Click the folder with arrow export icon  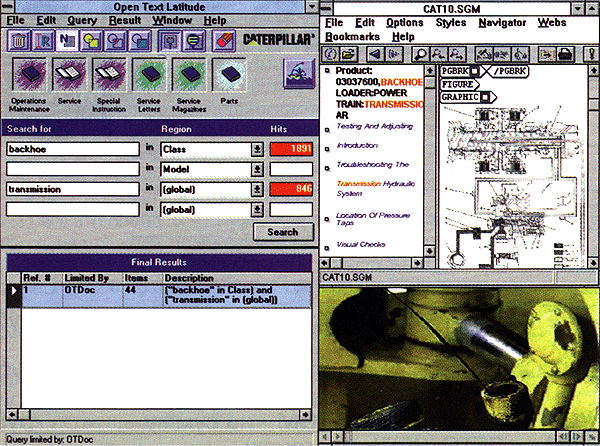coord(547,54)
